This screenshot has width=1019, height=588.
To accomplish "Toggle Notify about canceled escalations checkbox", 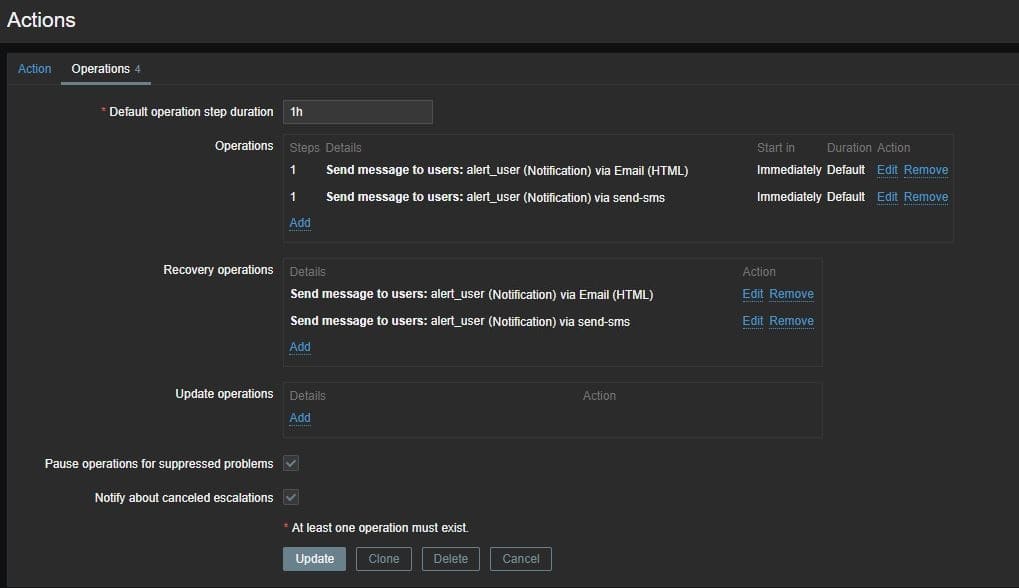I will [291, 497].
